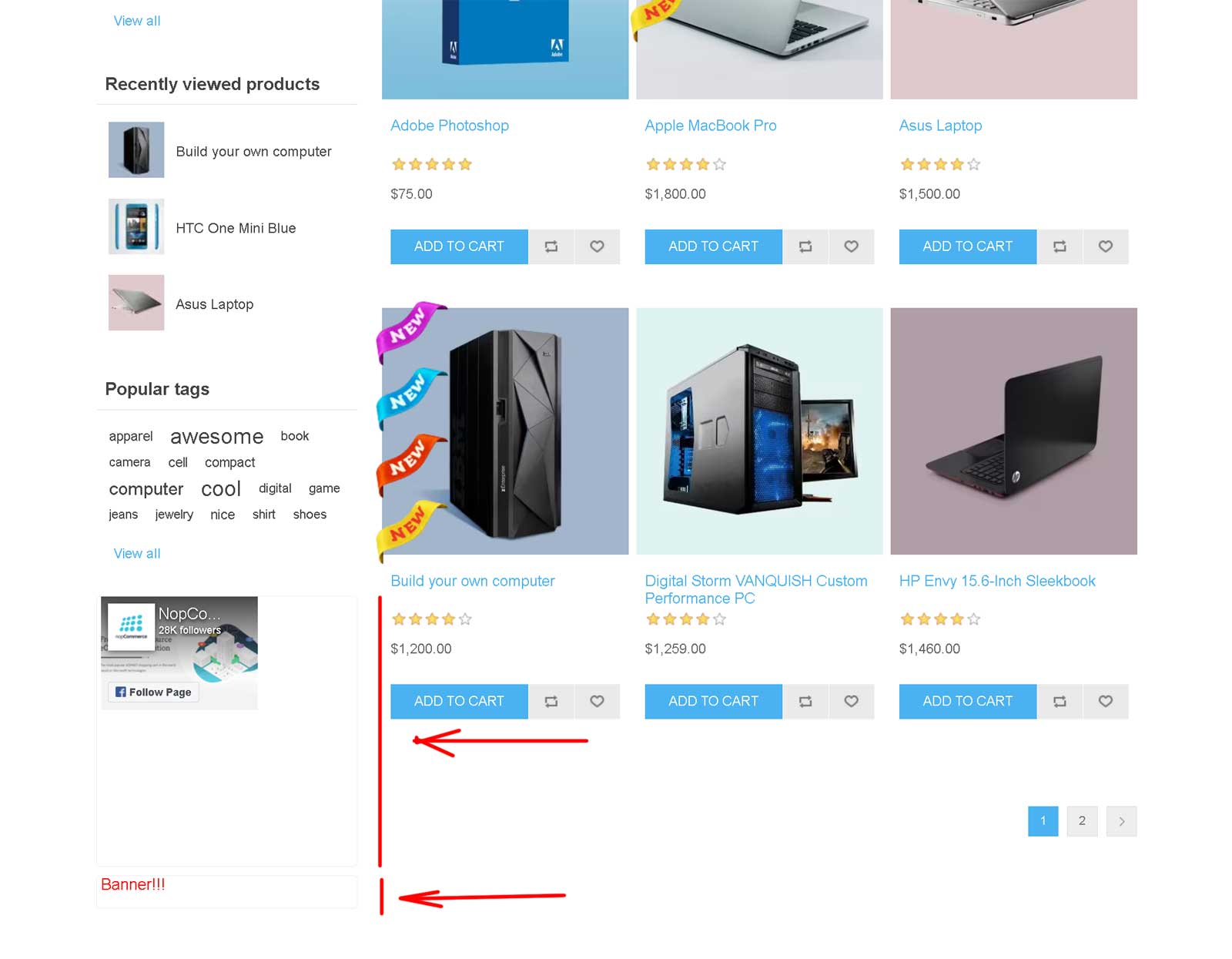Add Adobe Photoshop to wishlist
The image size is (1232, 959).
click(597, 246)
